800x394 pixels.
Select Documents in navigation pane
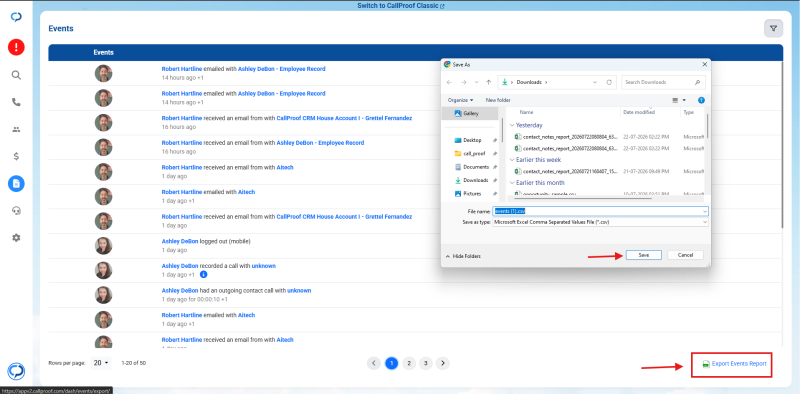476,167
